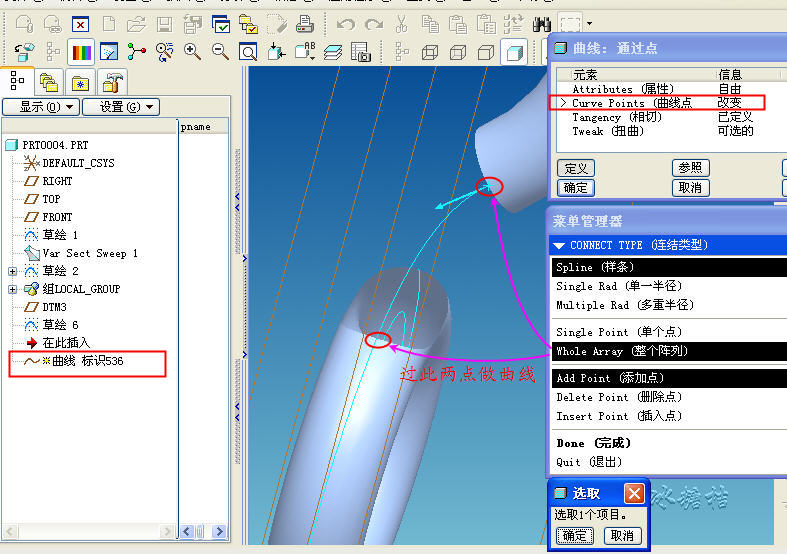Click the reorient view cube icon
787x554 pixels.
276,52
